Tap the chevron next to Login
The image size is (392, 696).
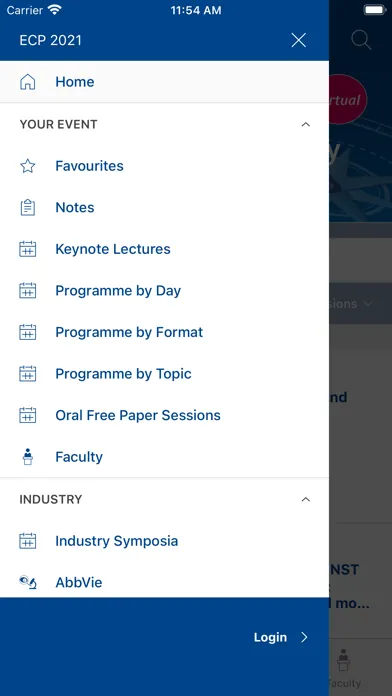pos(305,637)
